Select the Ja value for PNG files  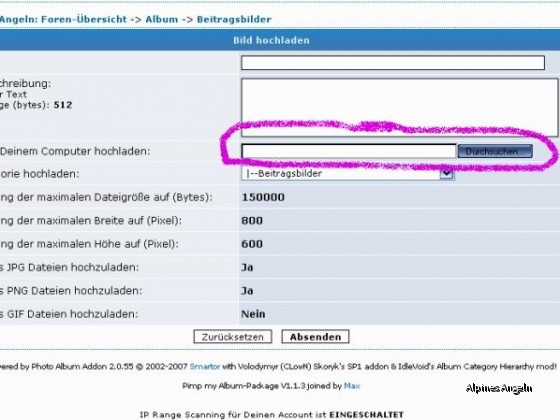(247, 291)
